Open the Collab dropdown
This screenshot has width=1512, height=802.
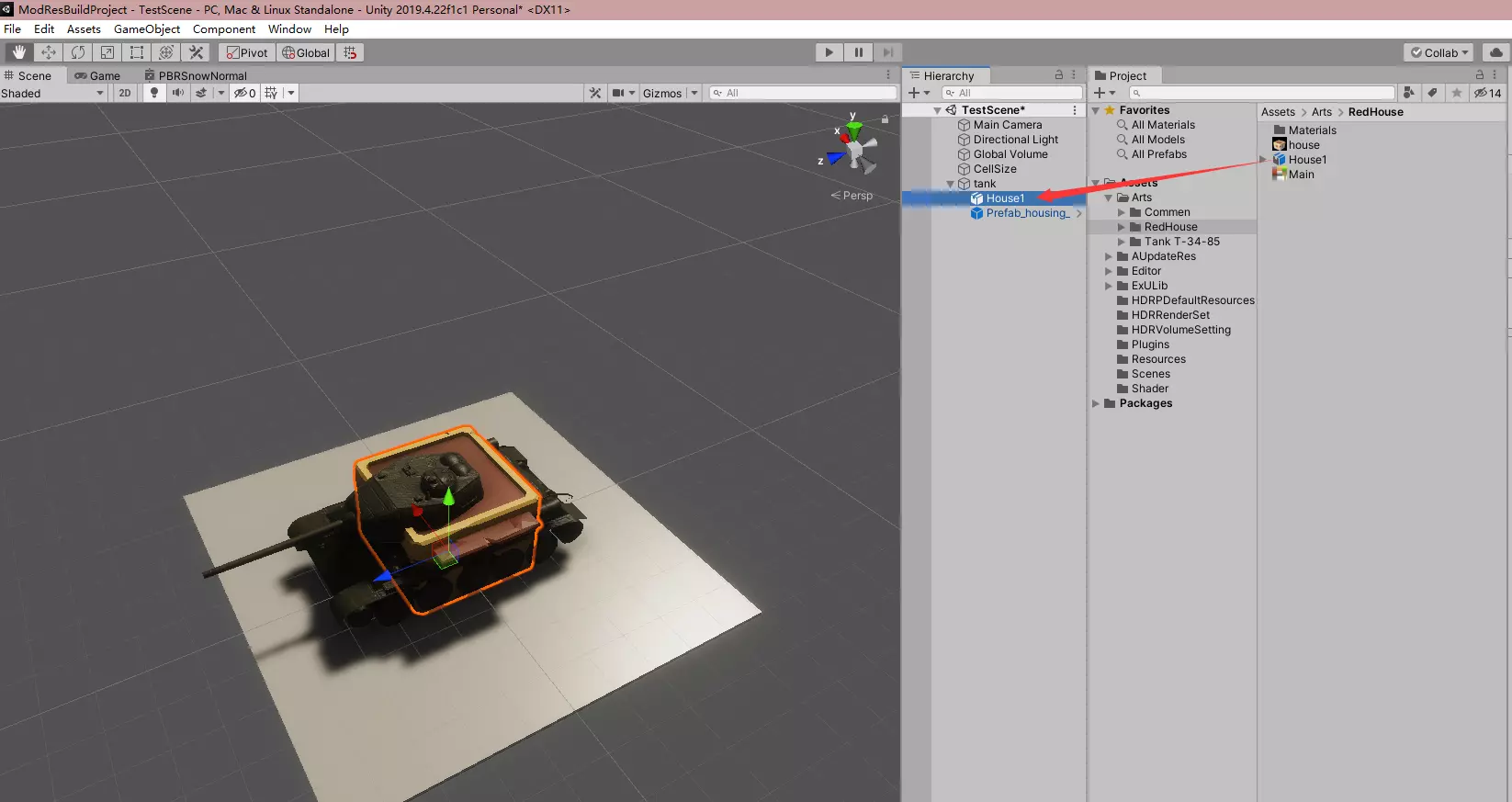pos(1439,52)
